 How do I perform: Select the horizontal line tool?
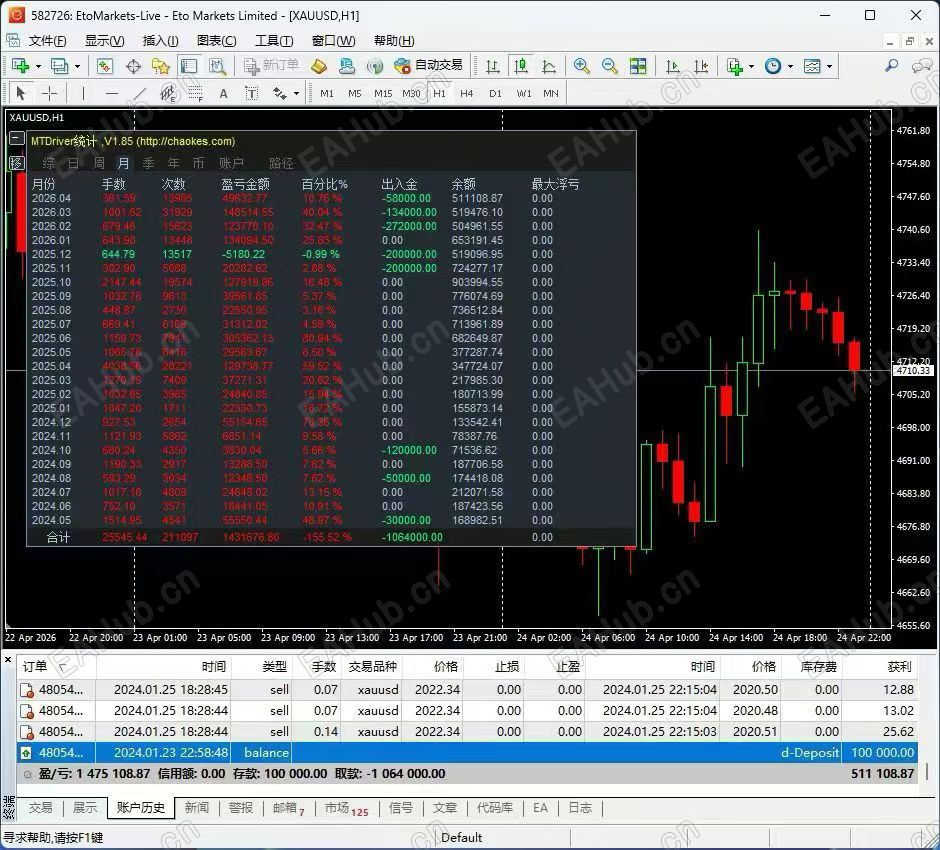pyautogui.click(x=112, y=93)
